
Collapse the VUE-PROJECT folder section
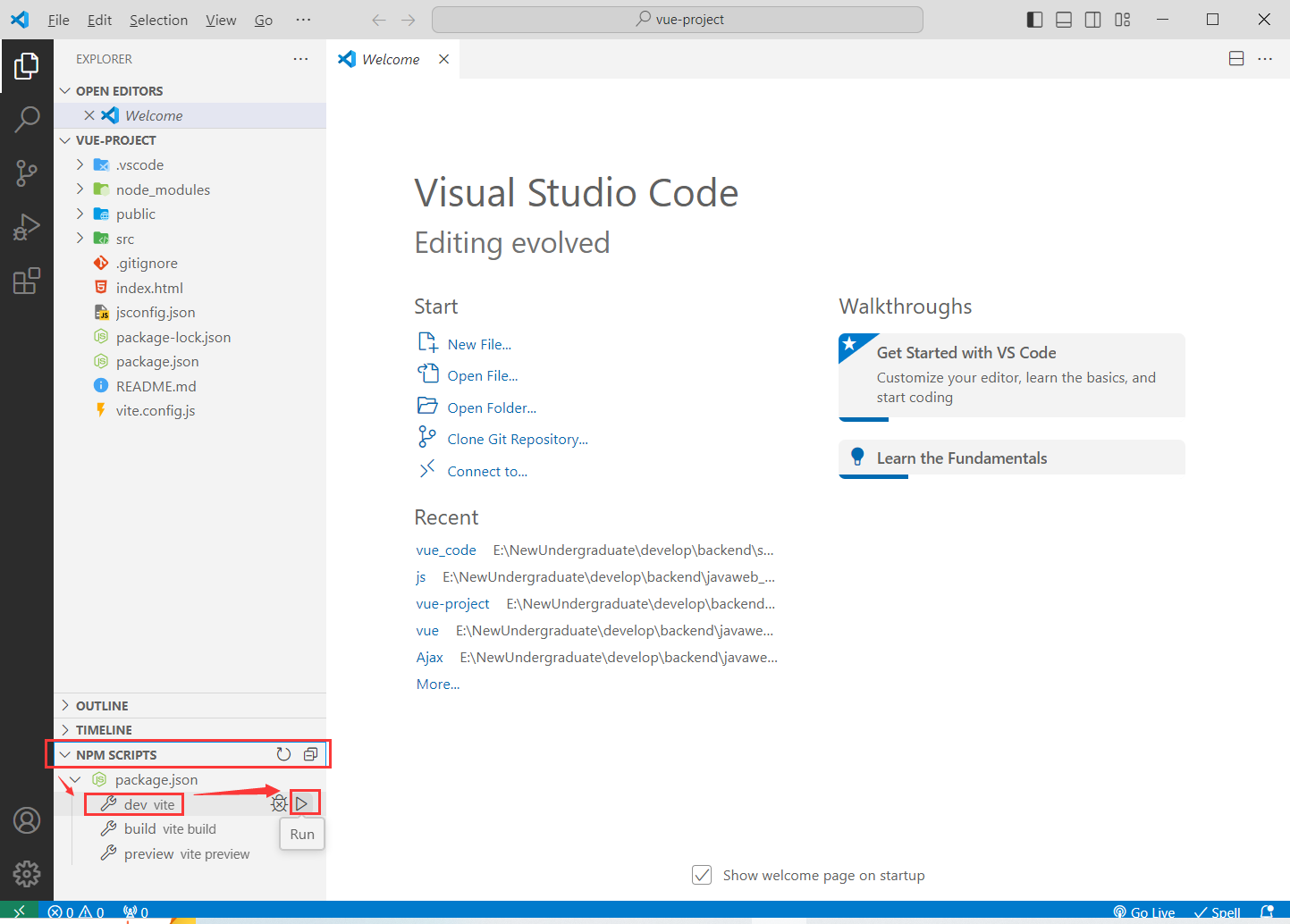pos(65,140)
